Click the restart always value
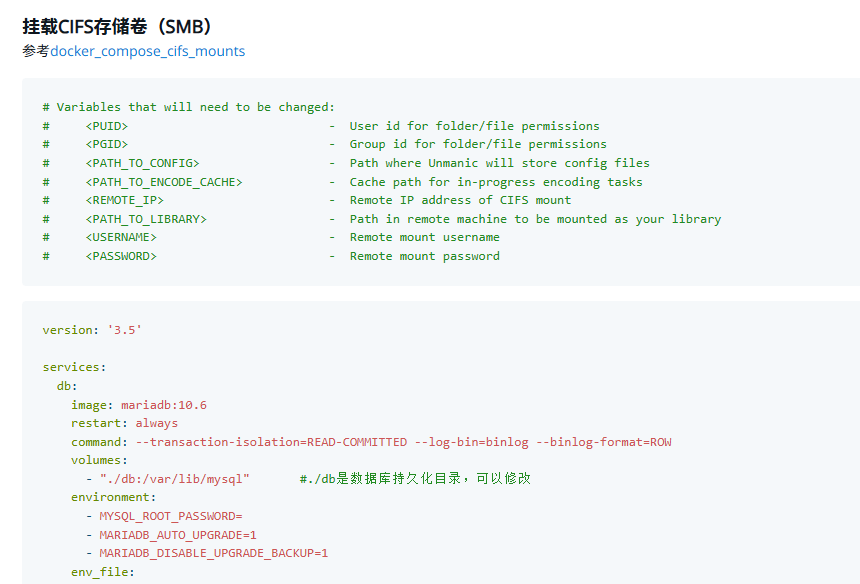 157,423
